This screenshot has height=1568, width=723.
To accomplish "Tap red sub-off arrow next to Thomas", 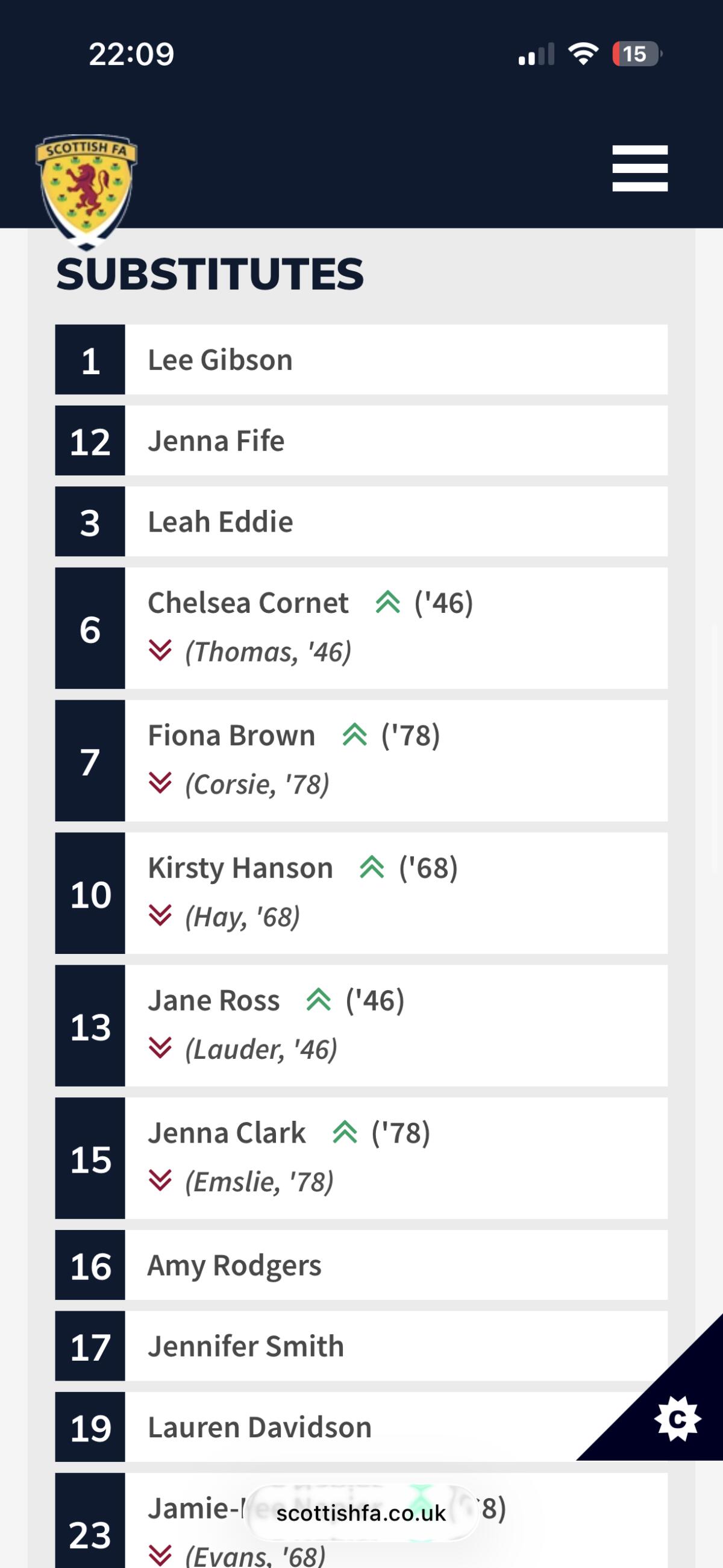I will tap(160, 651).
